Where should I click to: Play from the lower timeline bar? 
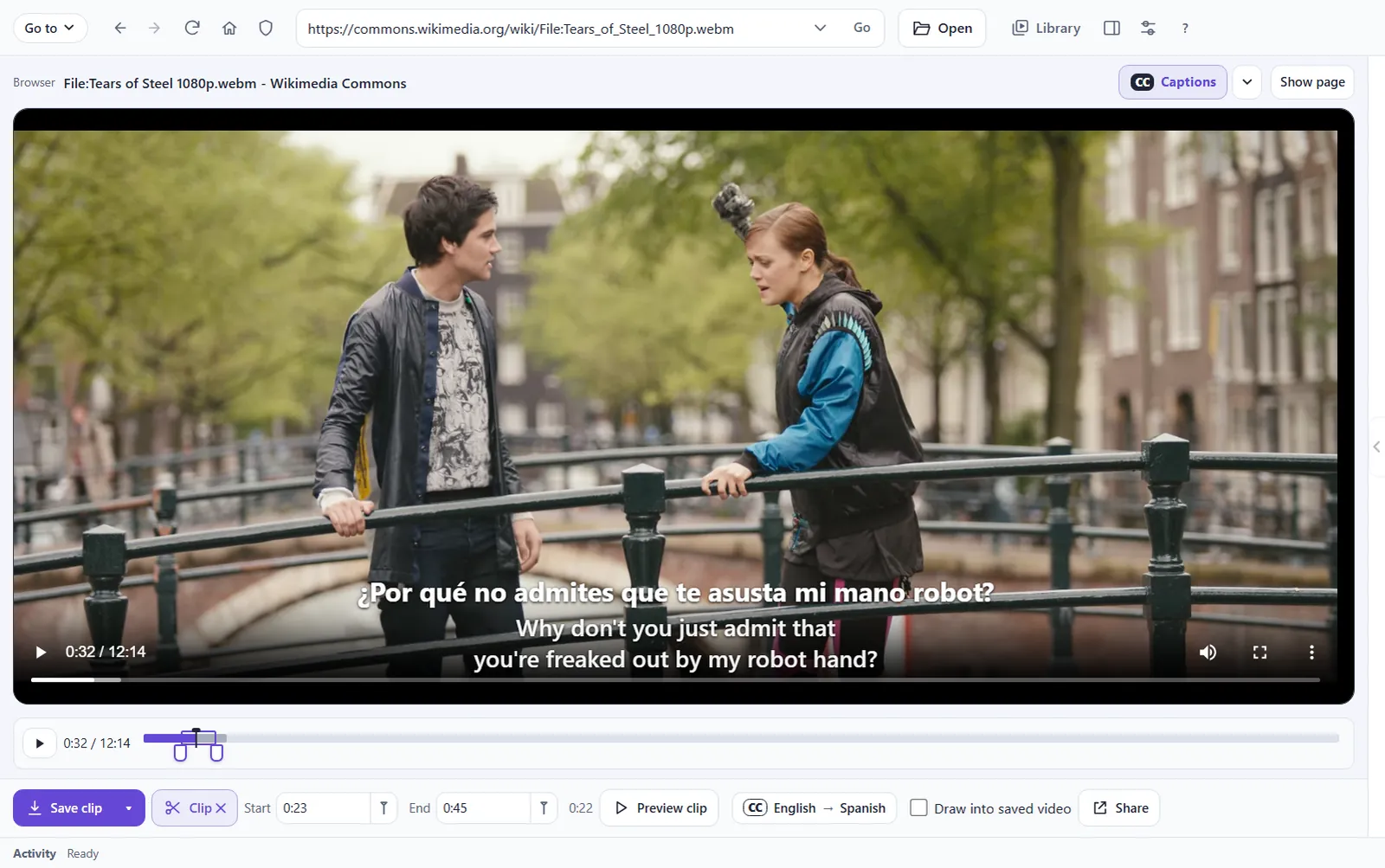point(39,743)
